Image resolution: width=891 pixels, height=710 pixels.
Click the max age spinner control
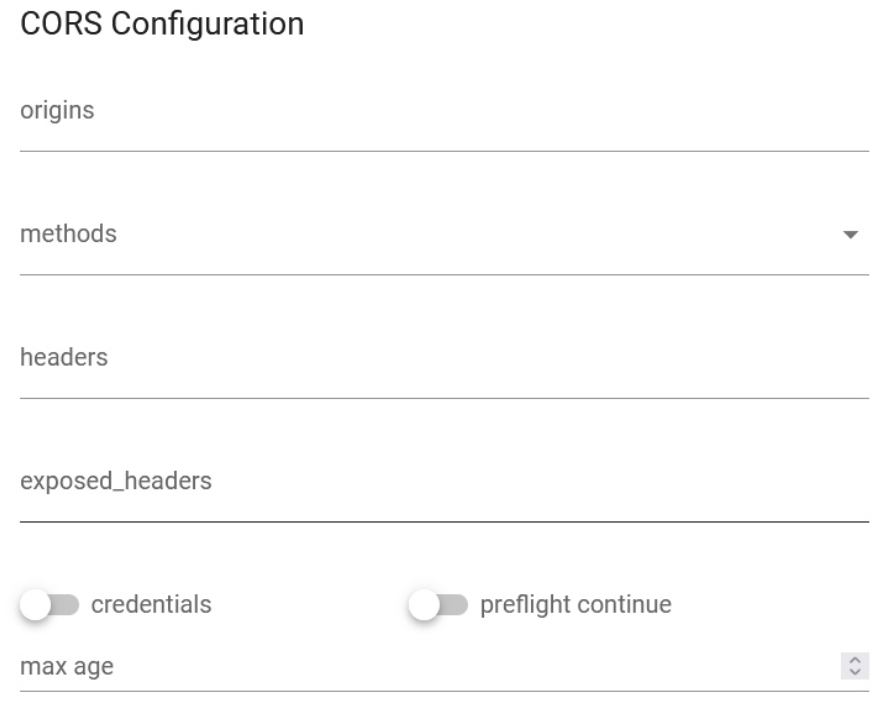tap(854, 666)
